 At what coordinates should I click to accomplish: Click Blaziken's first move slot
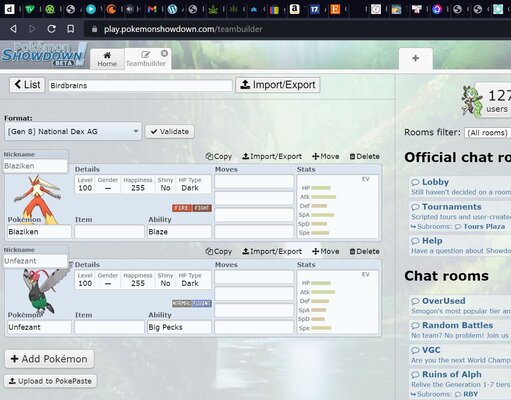254,182
